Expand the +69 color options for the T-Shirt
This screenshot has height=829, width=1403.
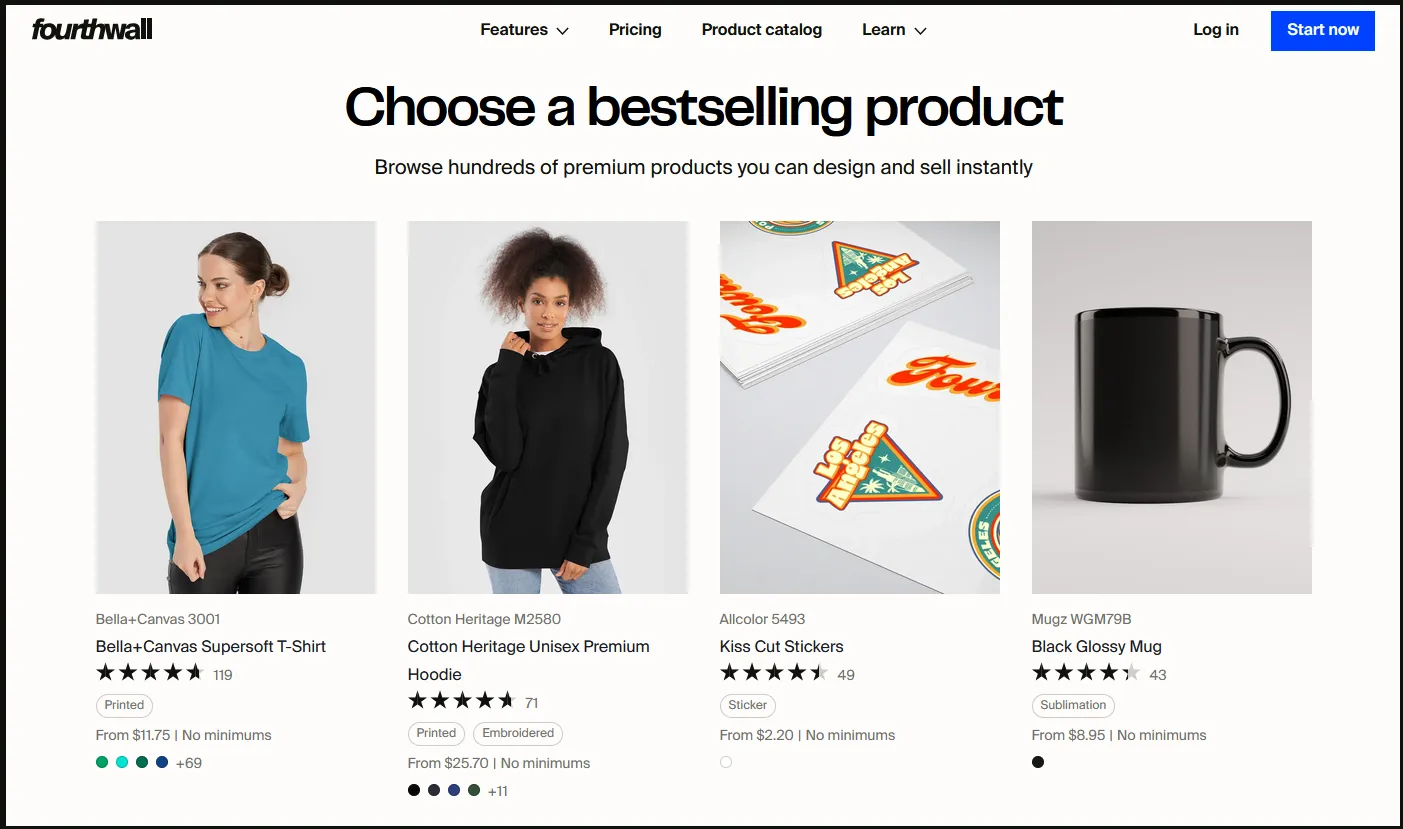coord(188,762)
